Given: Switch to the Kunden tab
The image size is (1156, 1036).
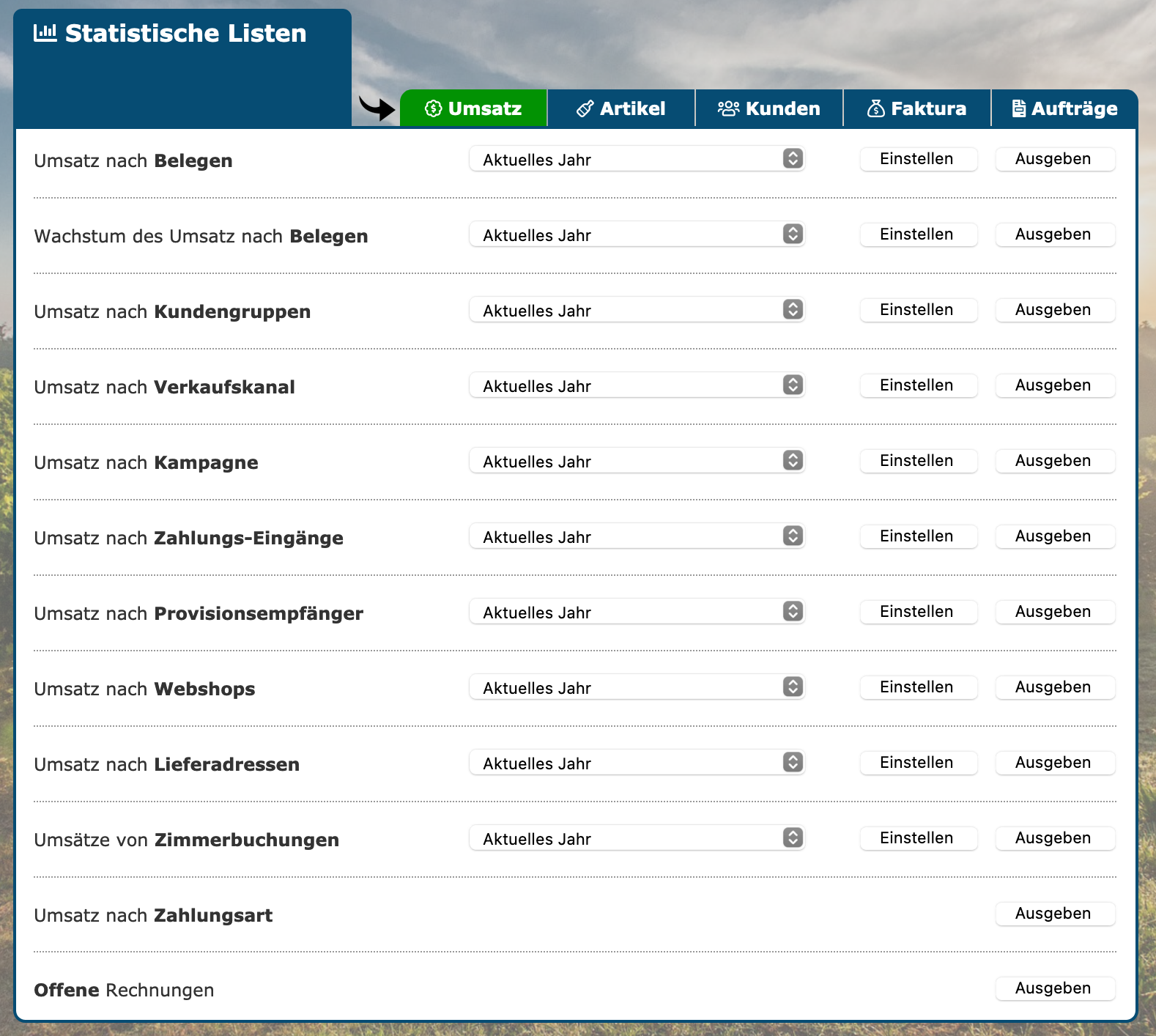Looking at the screenshot, I should coord(769,109).
